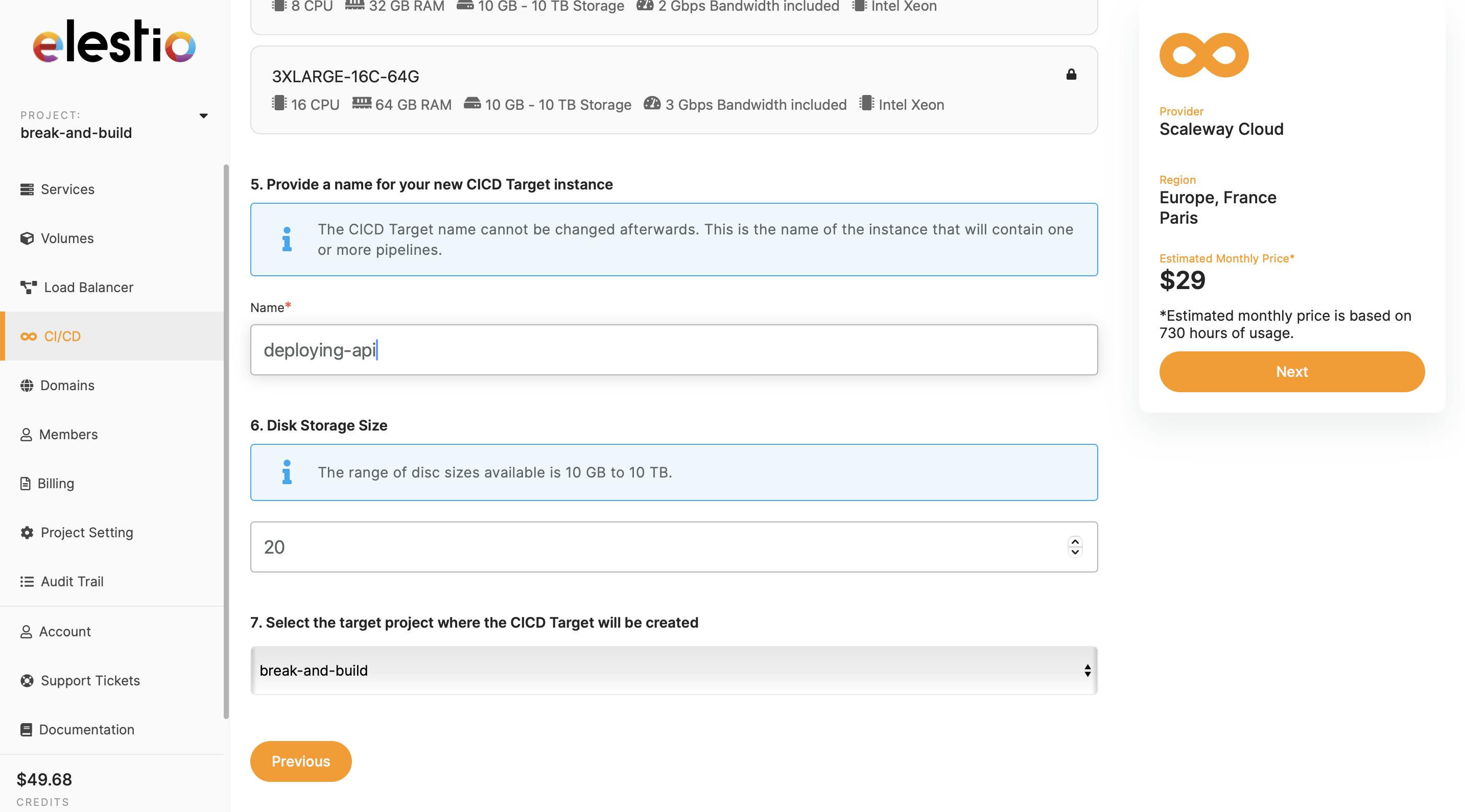Click the Load Balancer sidebar icon
The width and height of the screenshot is (1465, 812).
coord(27,287)
